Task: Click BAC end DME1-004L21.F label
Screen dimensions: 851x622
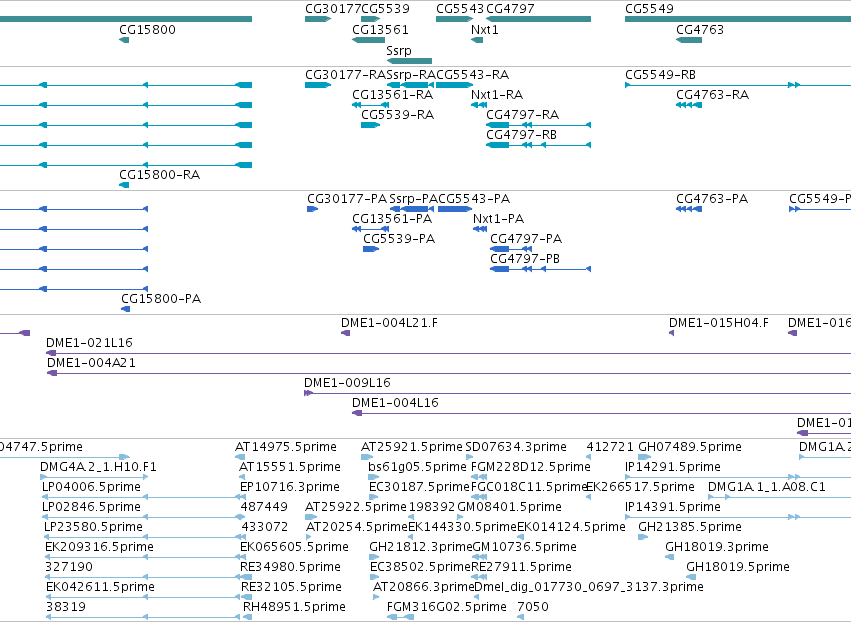Action: coord(389,323)
